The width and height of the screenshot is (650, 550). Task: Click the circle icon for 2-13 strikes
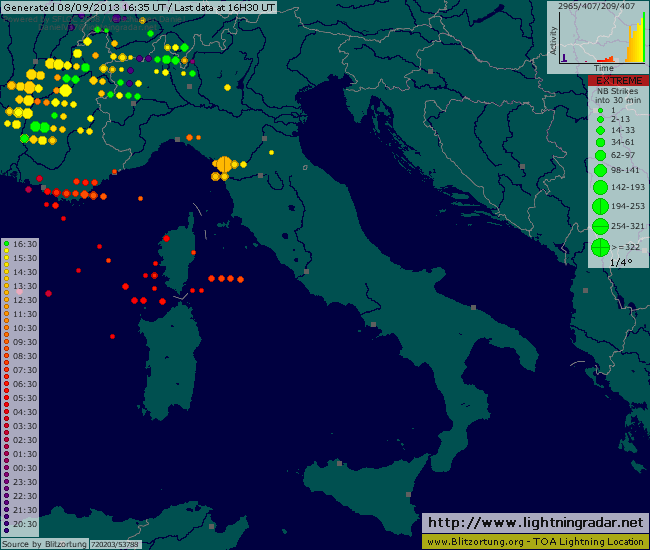(x=600, y=119)
